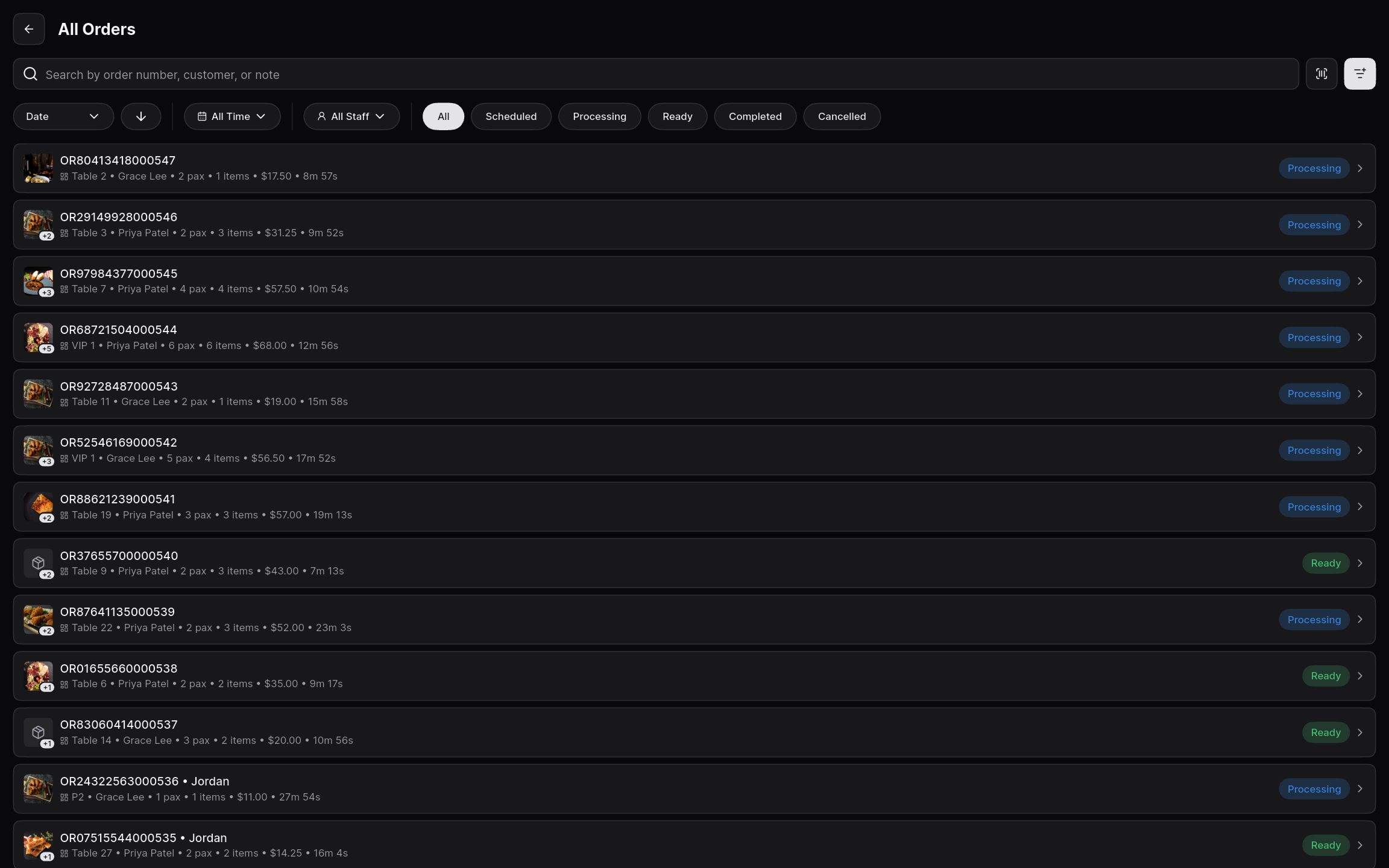Click Ready badge on order OR83060414000537
Screen dimensions: 1389x868
[1326, 732]
